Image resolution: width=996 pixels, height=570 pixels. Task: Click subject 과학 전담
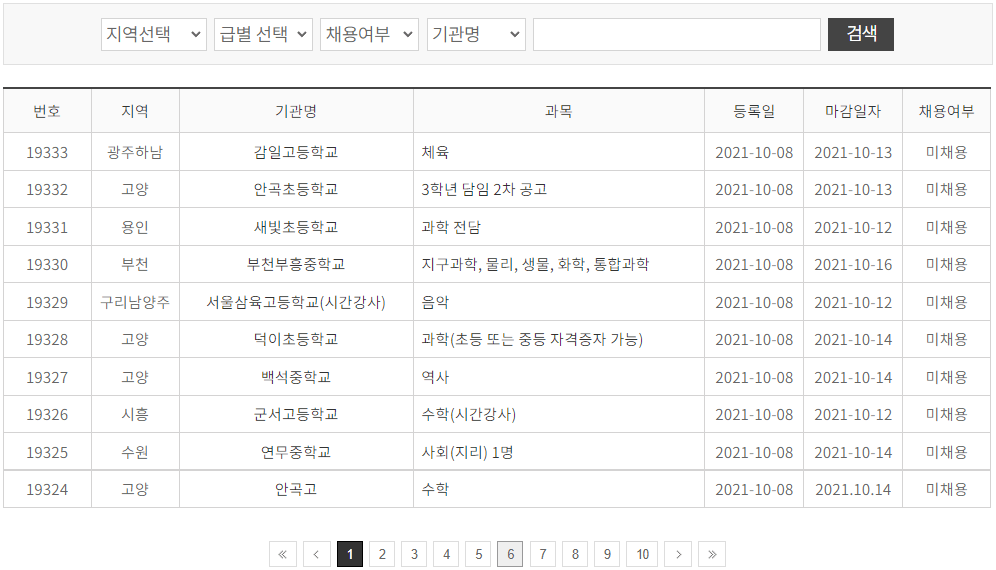click(451, 227)
